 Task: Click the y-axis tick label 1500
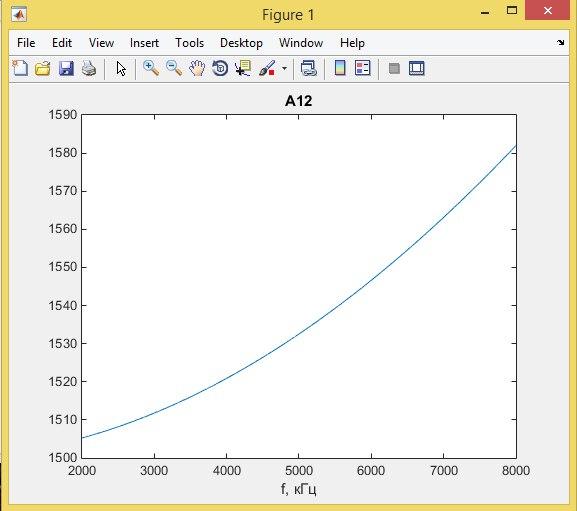click(63, 458)
